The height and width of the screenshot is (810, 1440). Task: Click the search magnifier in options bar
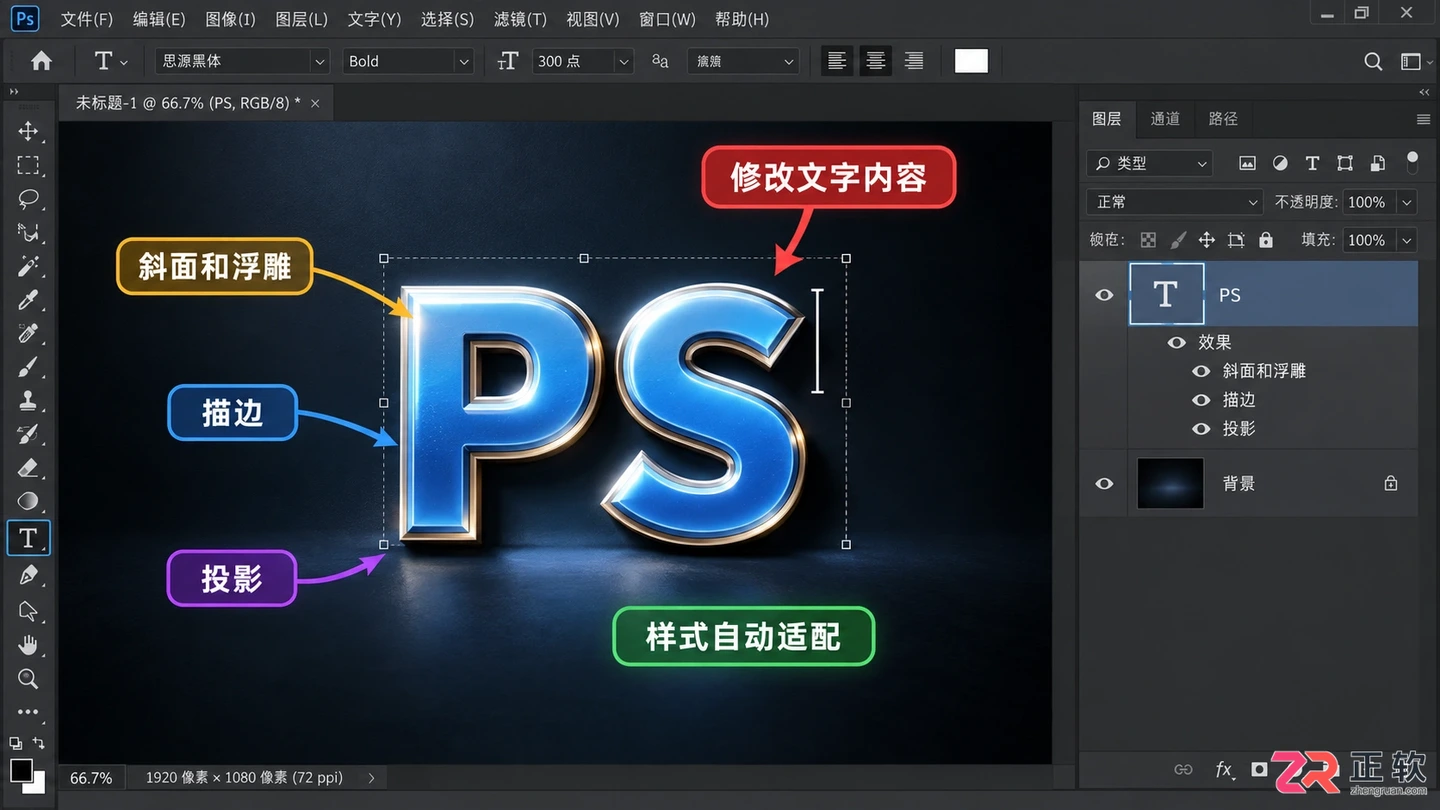[1373, 62]
